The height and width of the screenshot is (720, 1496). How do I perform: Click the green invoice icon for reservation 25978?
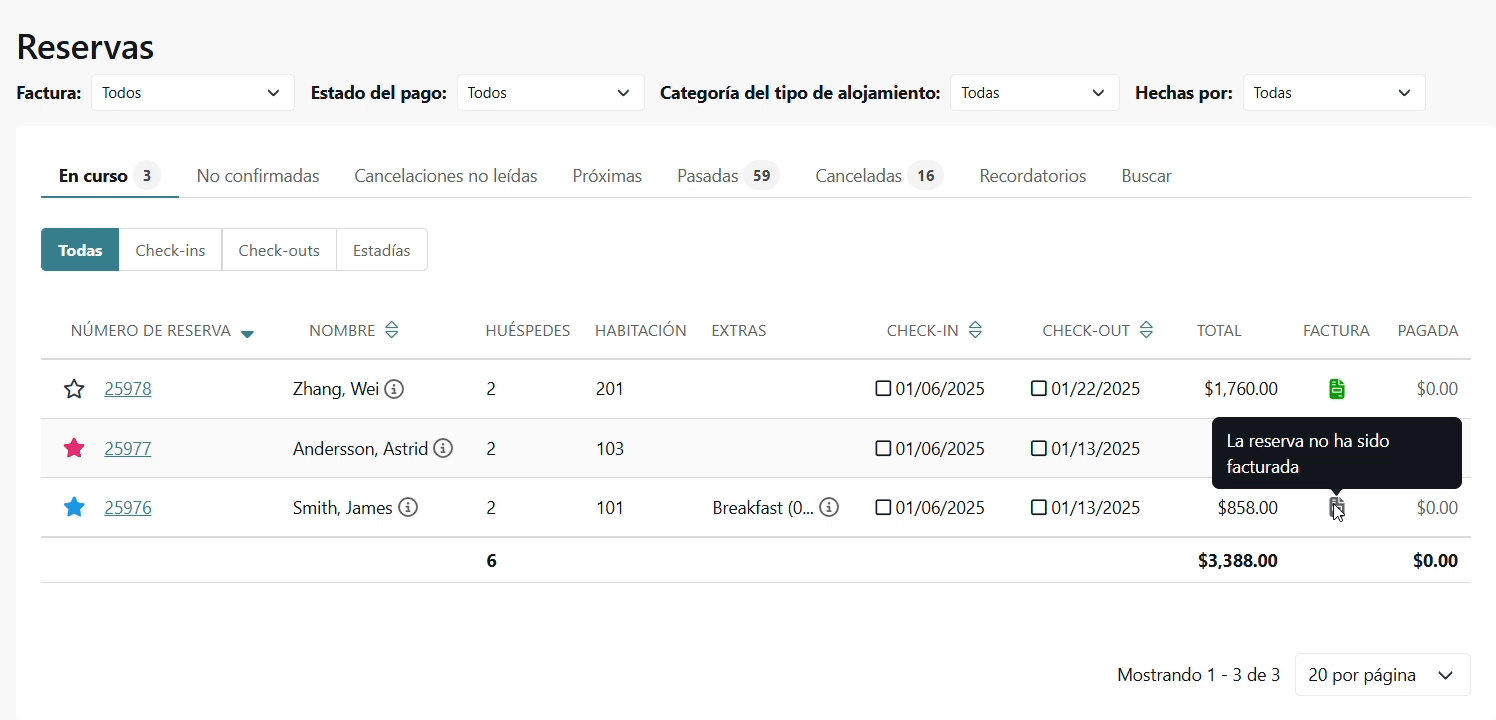point(1336,389)
